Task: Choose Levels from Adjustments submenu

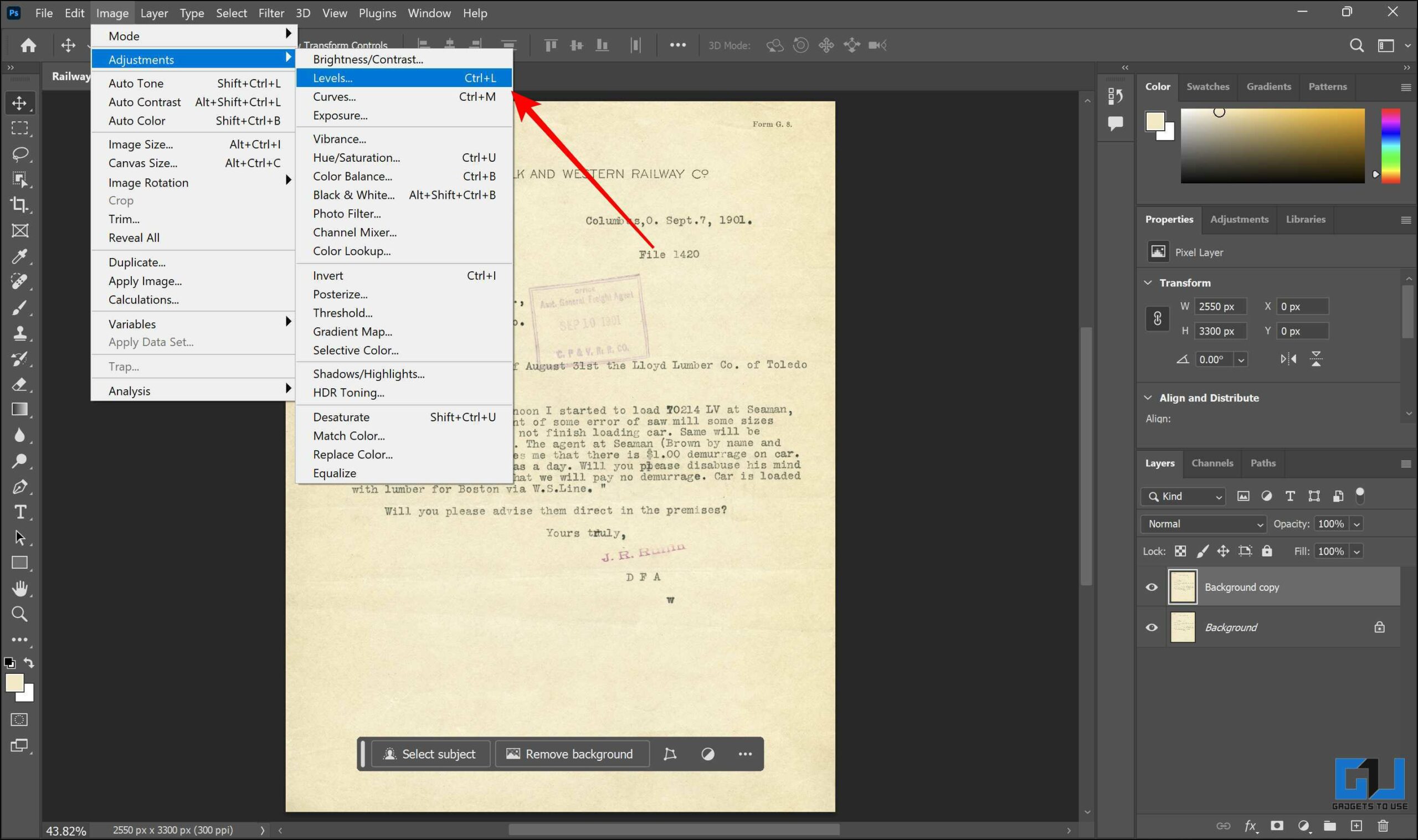Action: pos(404,78)
